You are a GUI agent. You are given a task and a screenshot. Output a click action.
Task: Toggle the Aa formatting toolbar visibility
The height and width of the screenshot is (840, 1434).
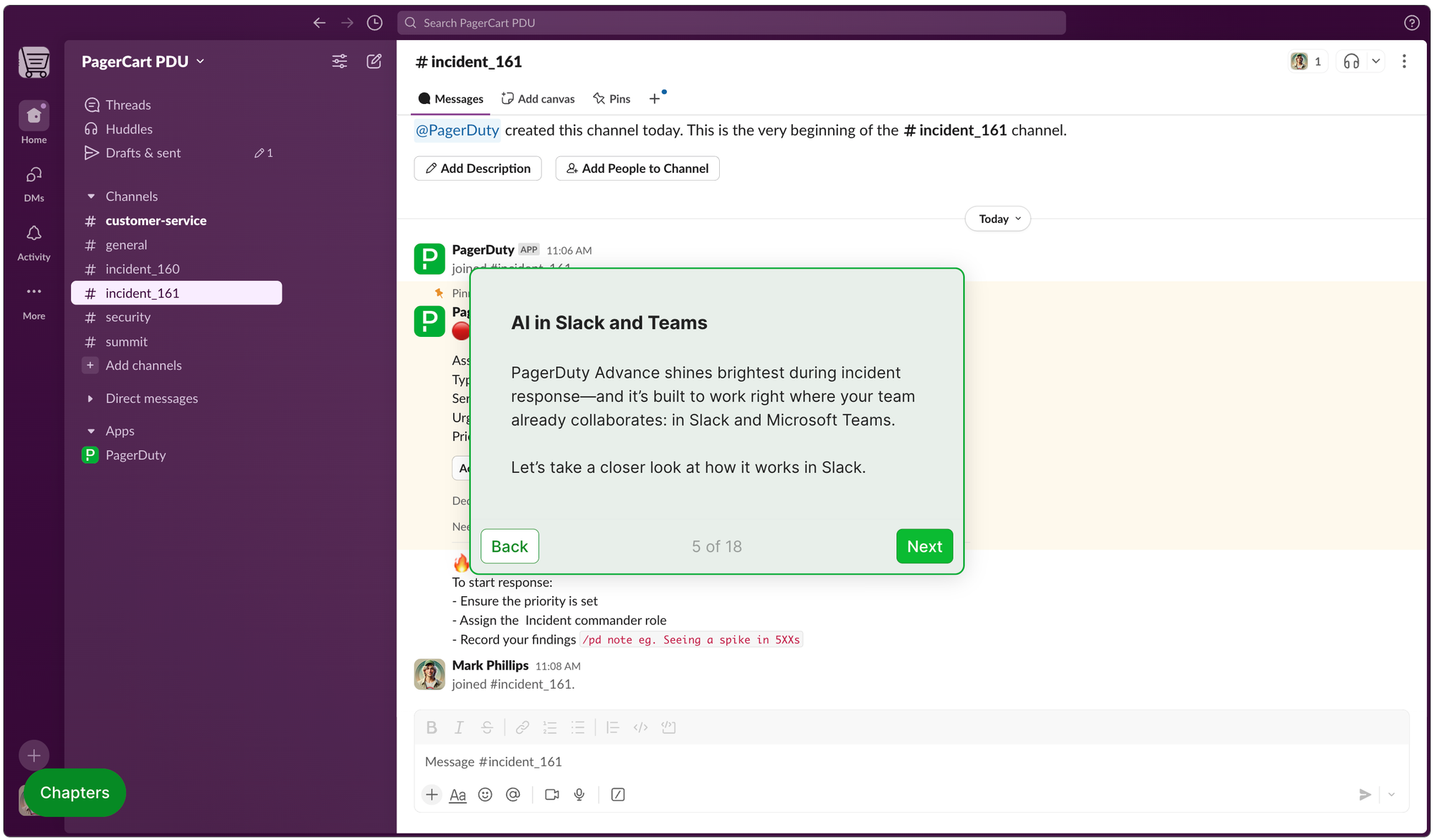coord(457,794)
